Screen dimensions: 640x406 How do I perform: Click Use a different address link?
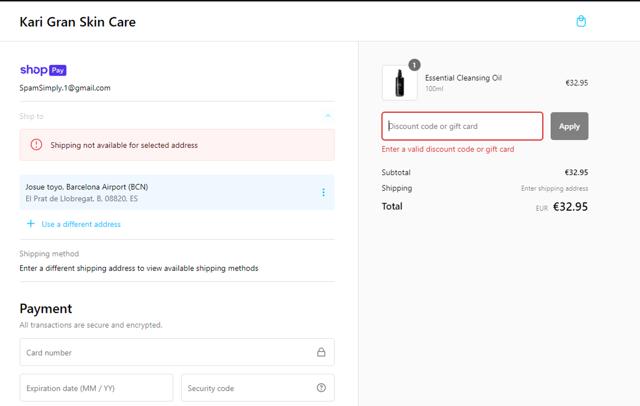coord(81,224)
